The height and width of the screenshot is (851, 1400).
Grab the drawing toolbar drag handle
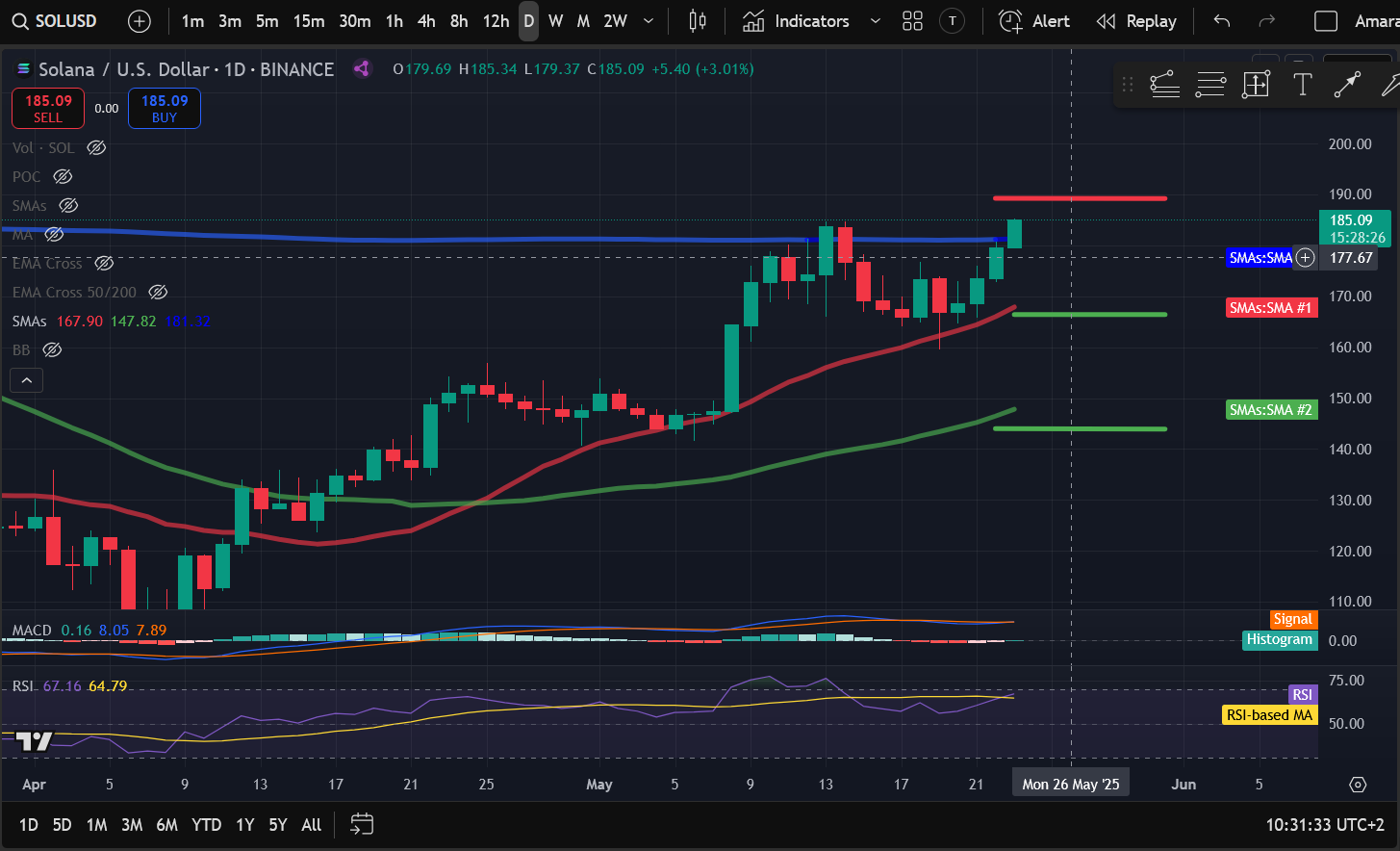(1128, 85)
